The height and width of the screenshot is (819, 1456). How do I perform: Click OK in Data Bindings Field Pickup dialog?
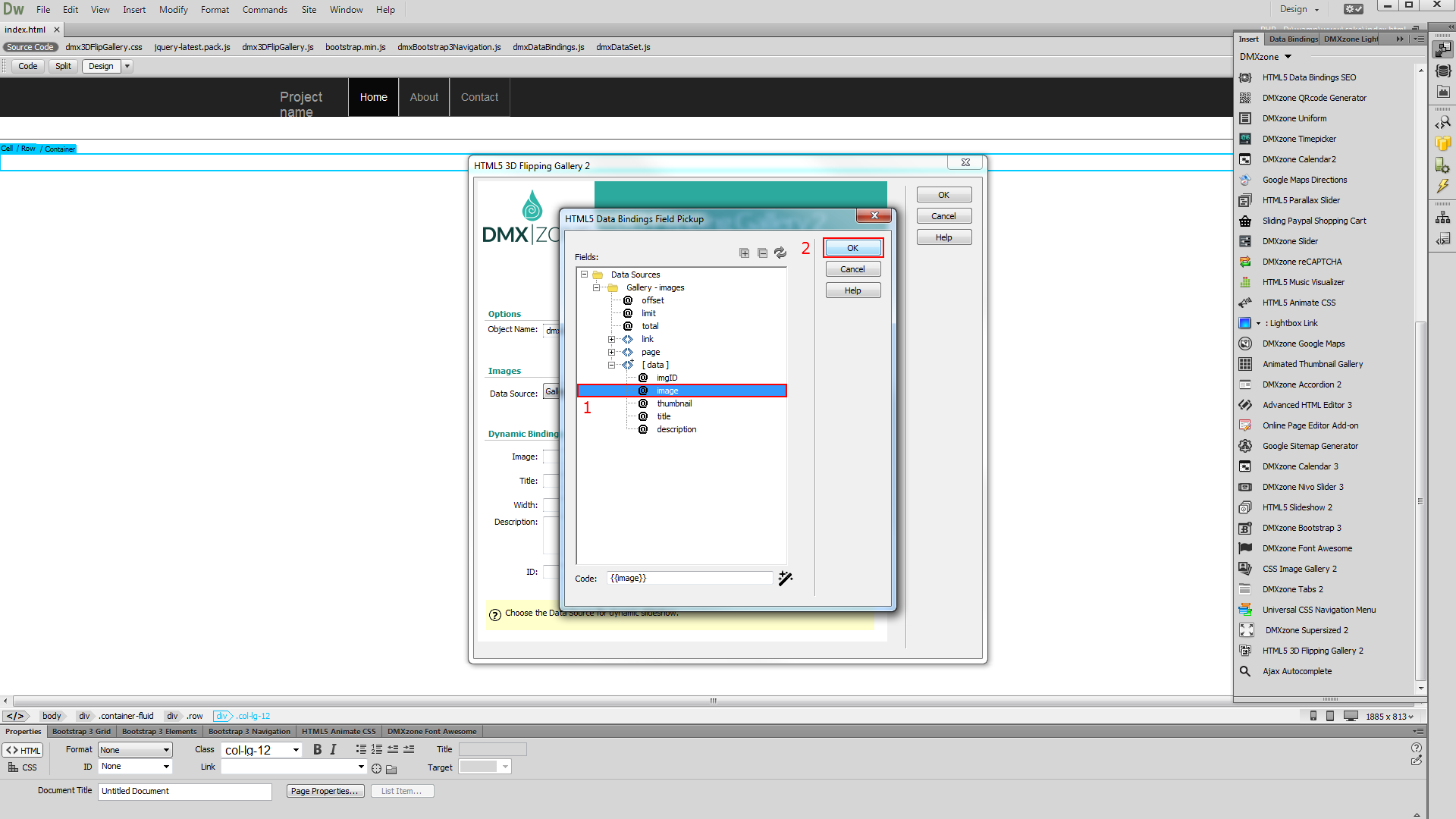click(x=852, y=248)
